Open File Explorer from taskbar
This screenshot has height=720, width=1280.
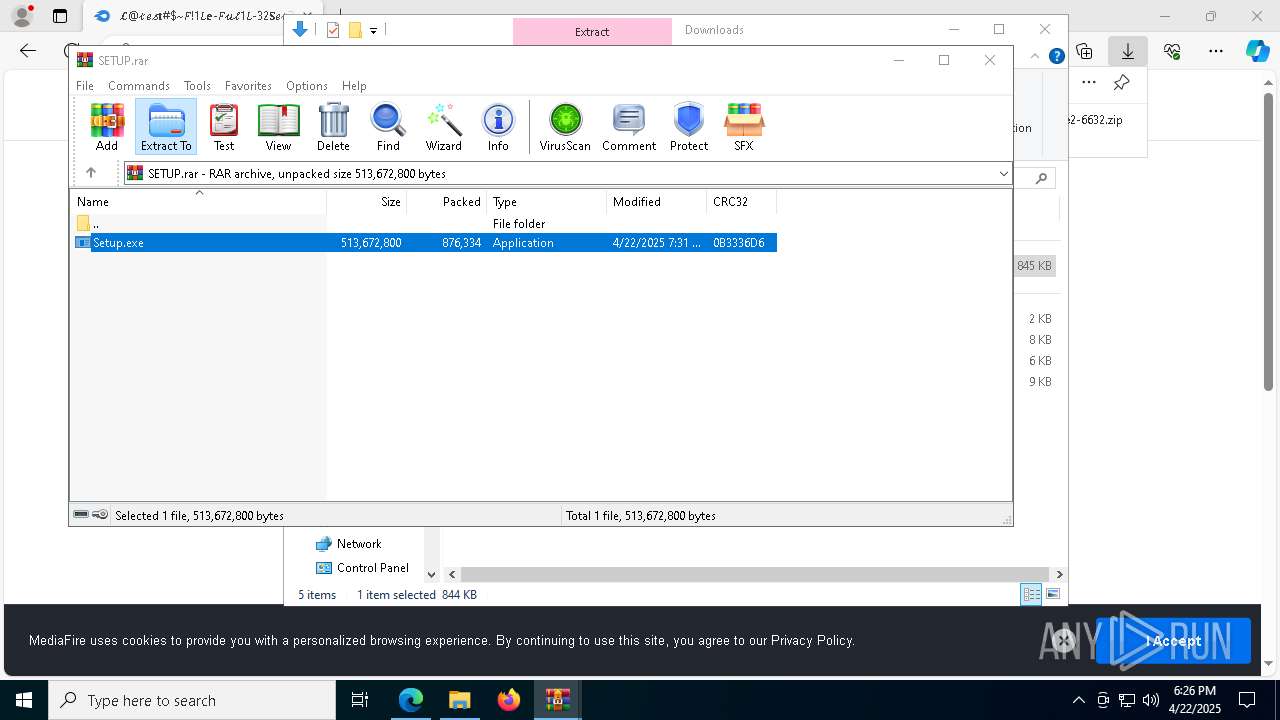click(459, 700)
